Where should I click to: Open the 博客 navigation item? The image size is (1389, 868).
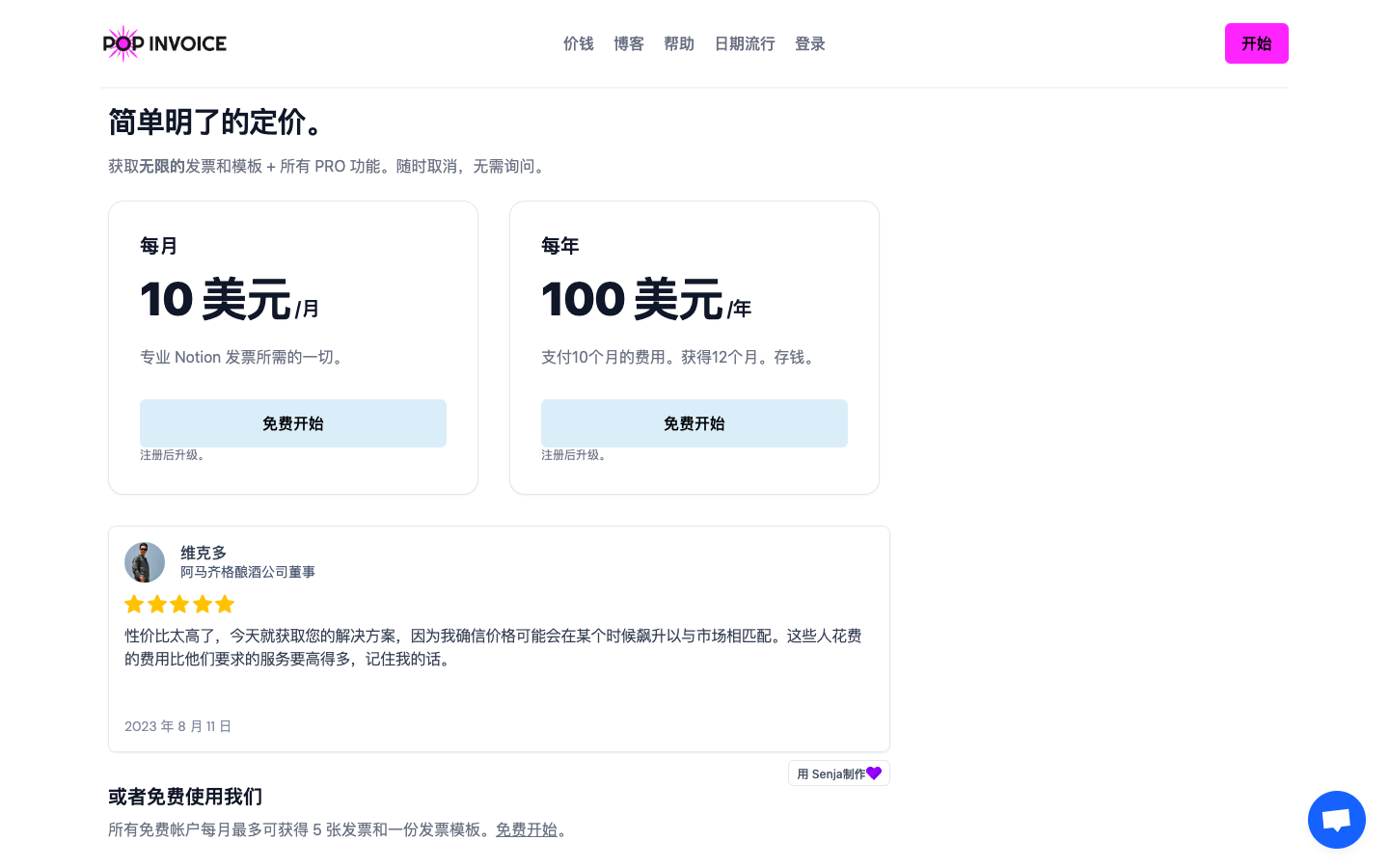tap(629, 43)
